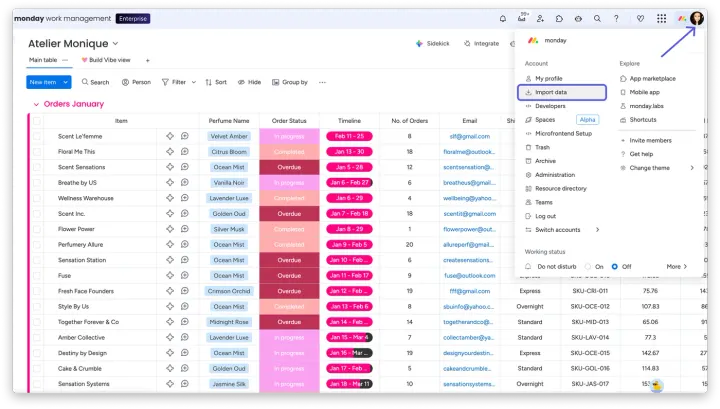Image resolution: width=720 pixels, height=409 pixels.
Task: Click the Sort button
Action: point(216,82)
